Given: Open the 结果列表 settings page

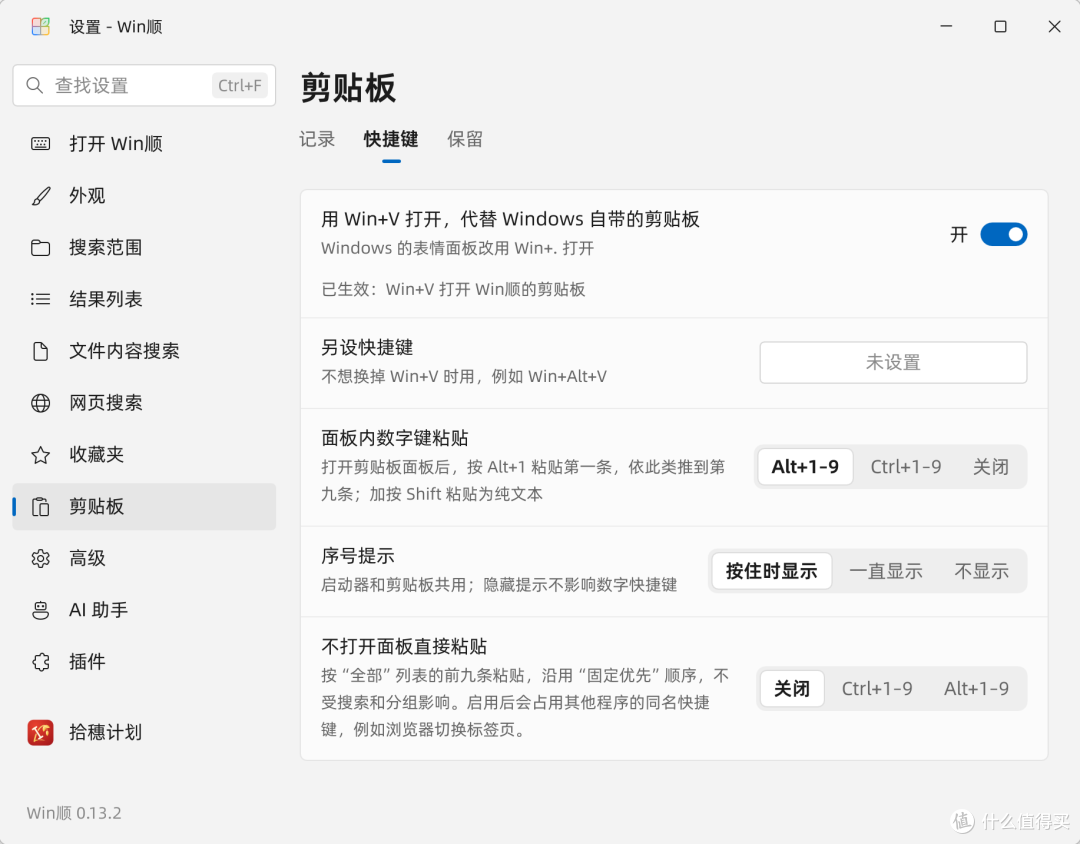Looking at the screenshot, I should [144, 299].
